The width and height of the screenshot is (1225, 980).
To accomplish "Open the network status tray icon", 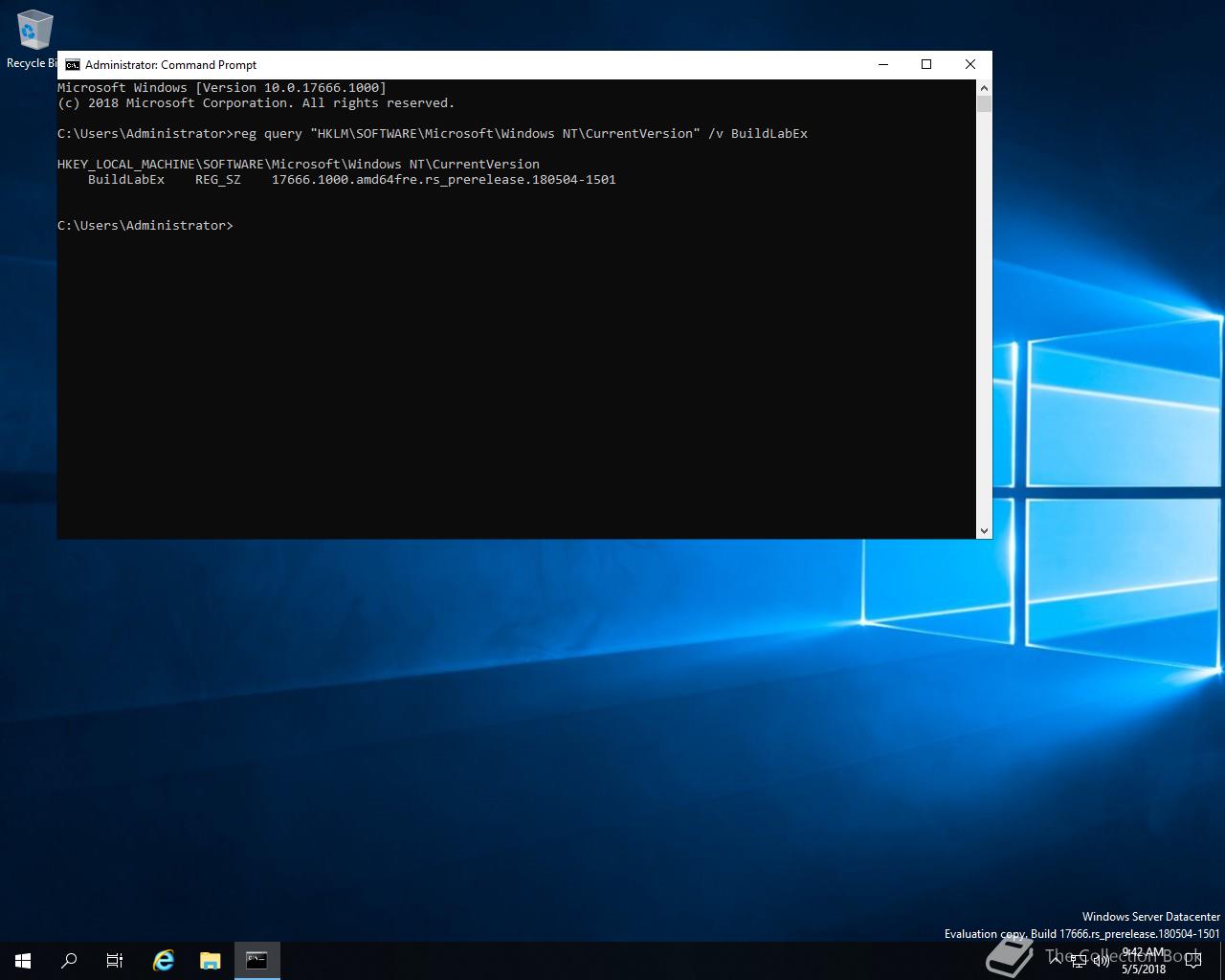I will (1079, 961).
